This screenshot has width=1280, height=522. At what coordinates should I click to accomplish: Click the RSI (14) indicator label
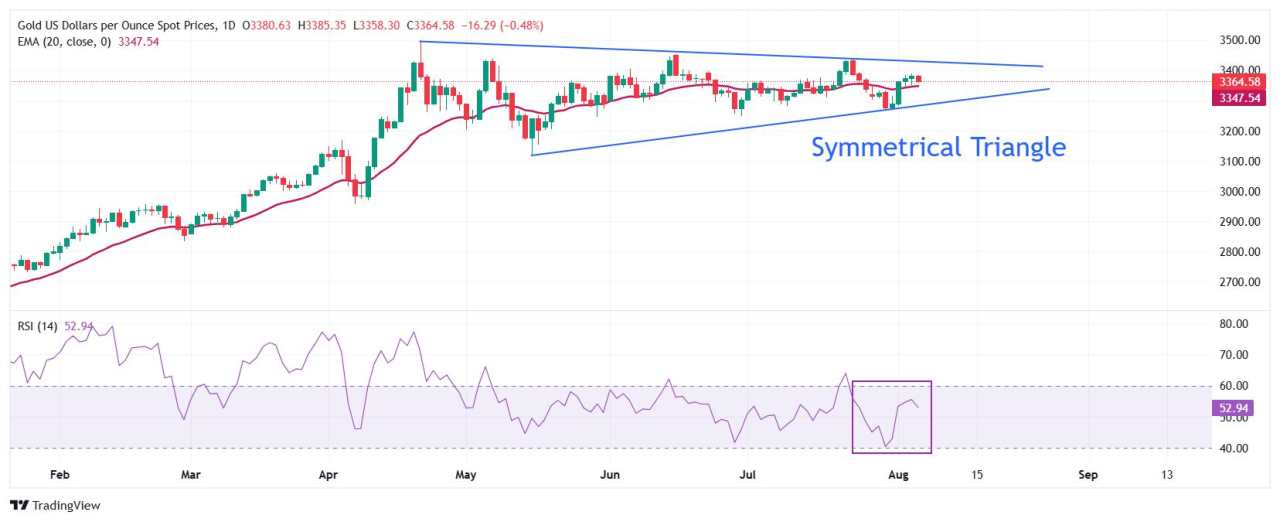coord(38,325)
